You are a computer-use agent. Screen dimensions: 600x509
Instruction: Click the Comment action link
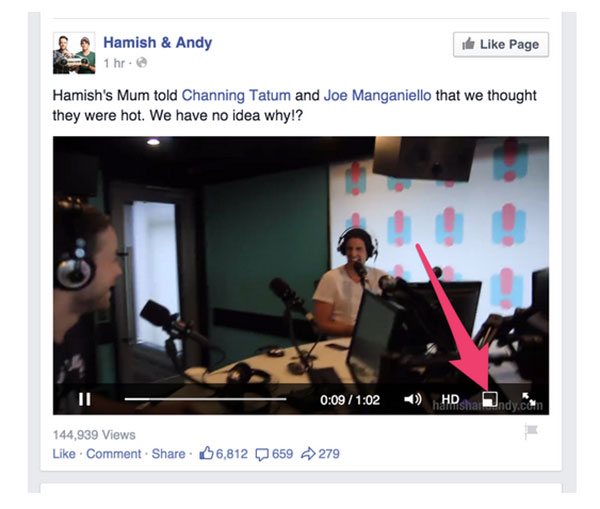tap(114, 454)
